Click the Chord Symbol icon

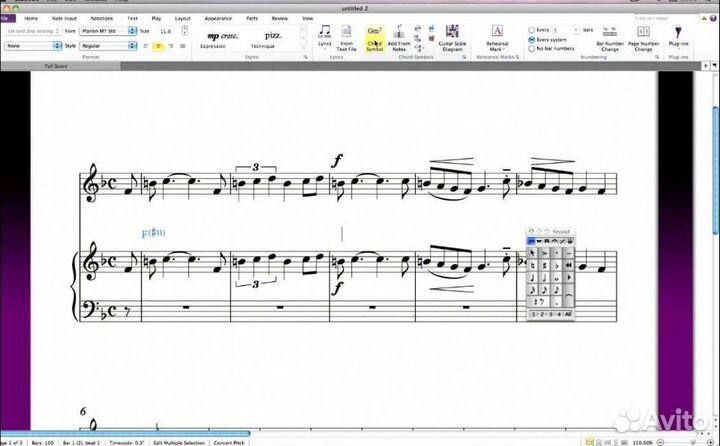pyautogui.click(x=374, y=39)
